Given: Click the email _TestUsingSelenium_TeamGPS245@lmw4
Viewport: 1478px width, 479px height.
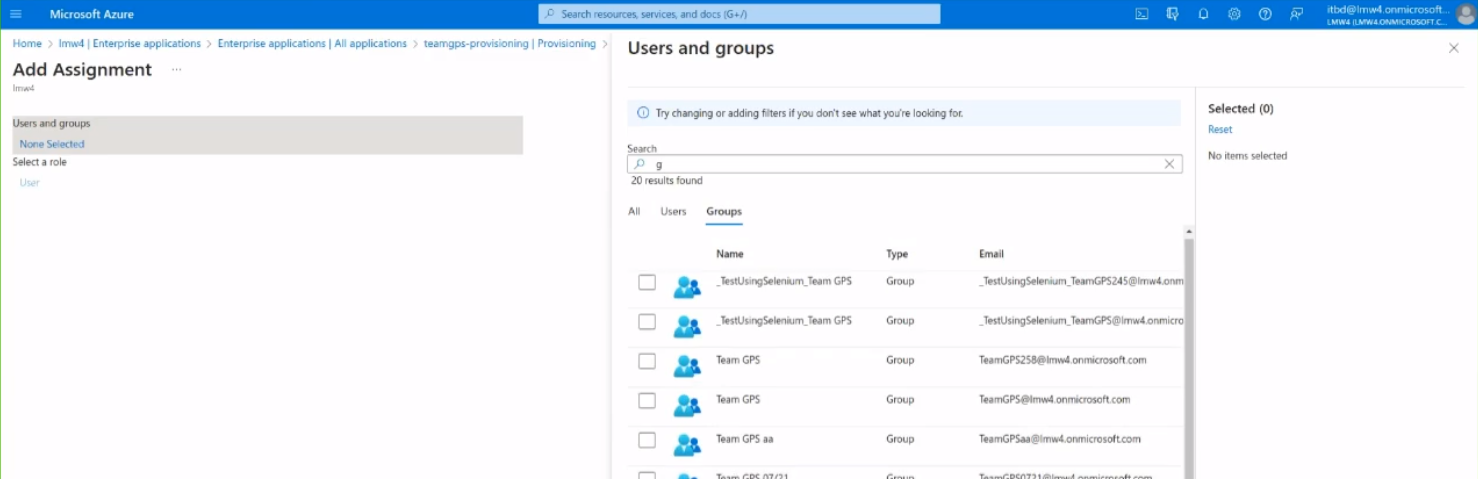Looking at the screenshot, I should click(x=1081, y=281).
